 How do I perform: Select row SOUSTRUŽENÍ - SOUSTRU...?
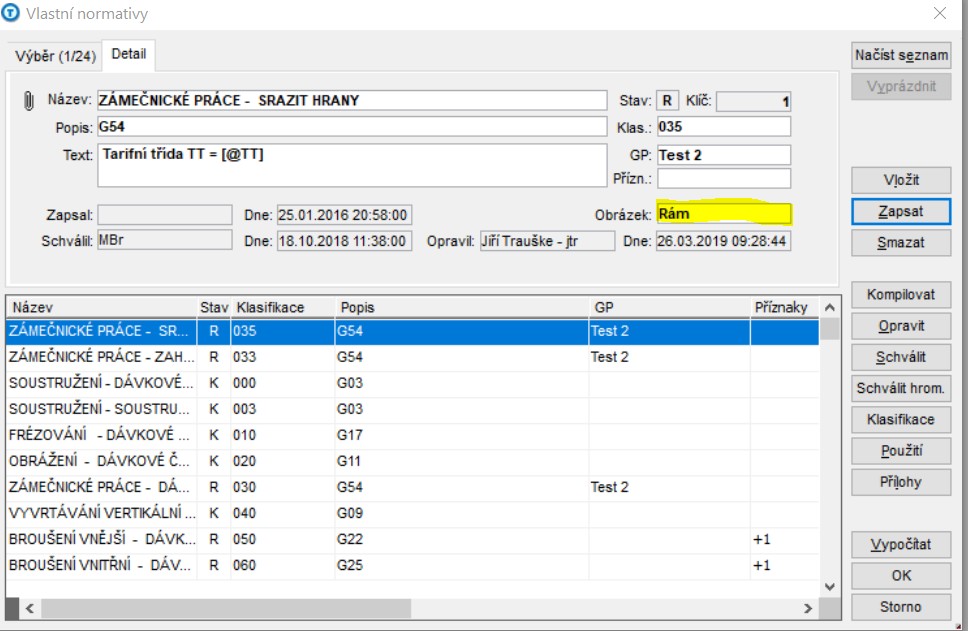412,409
